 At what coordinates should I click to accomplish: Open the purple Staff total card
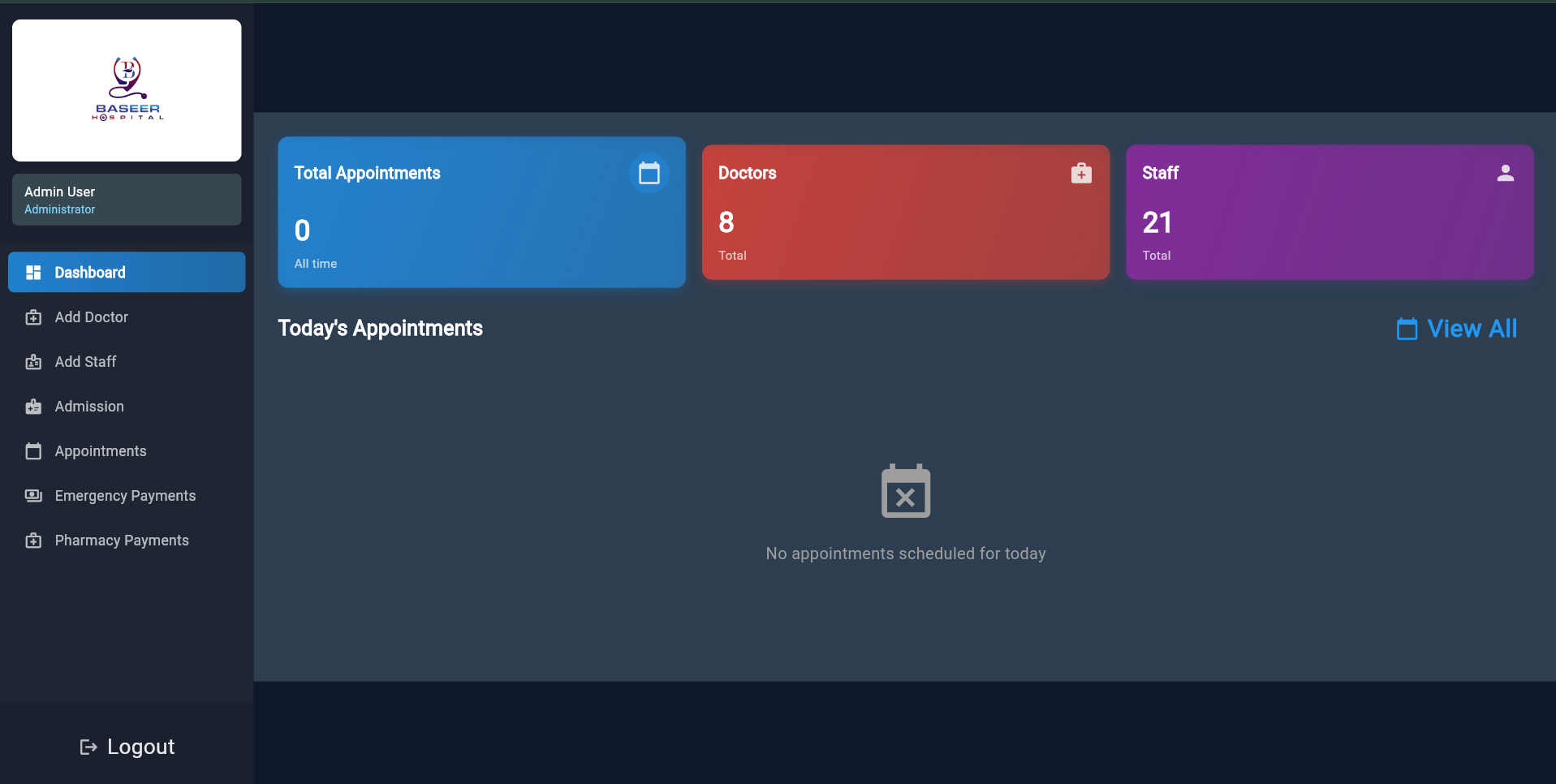pos(1329,213)
